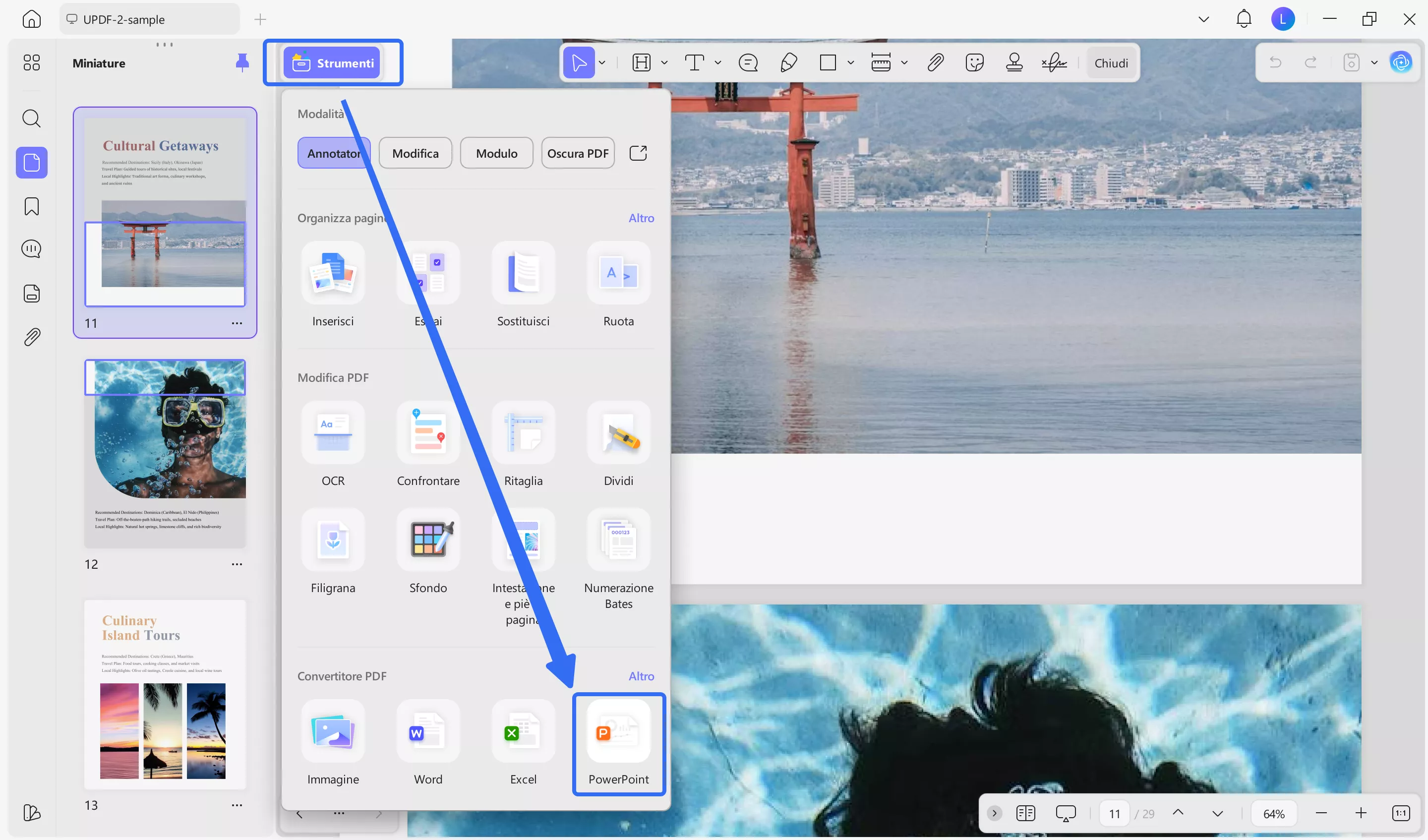Select the Pencil drawing tool
Screen dimensions: 1428x840
click(788, 62)
